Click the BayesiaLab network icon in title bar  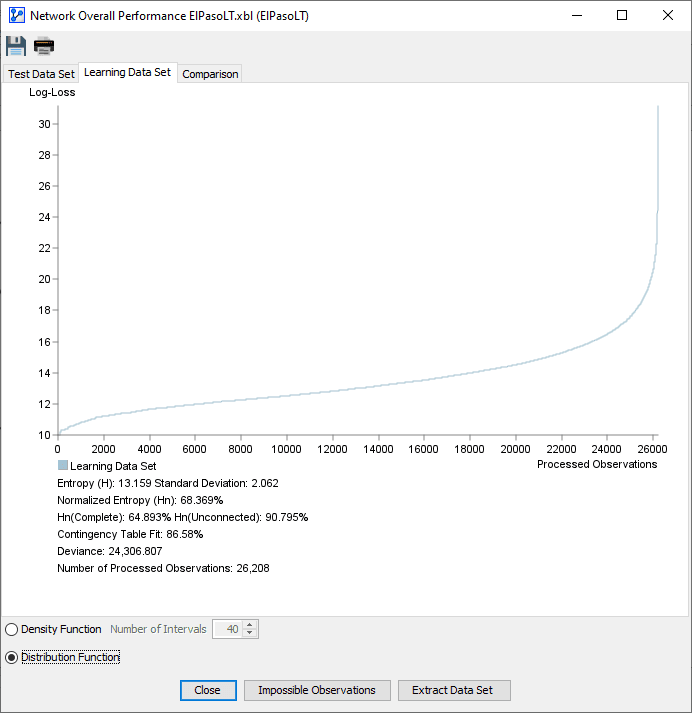coord(17,15)
